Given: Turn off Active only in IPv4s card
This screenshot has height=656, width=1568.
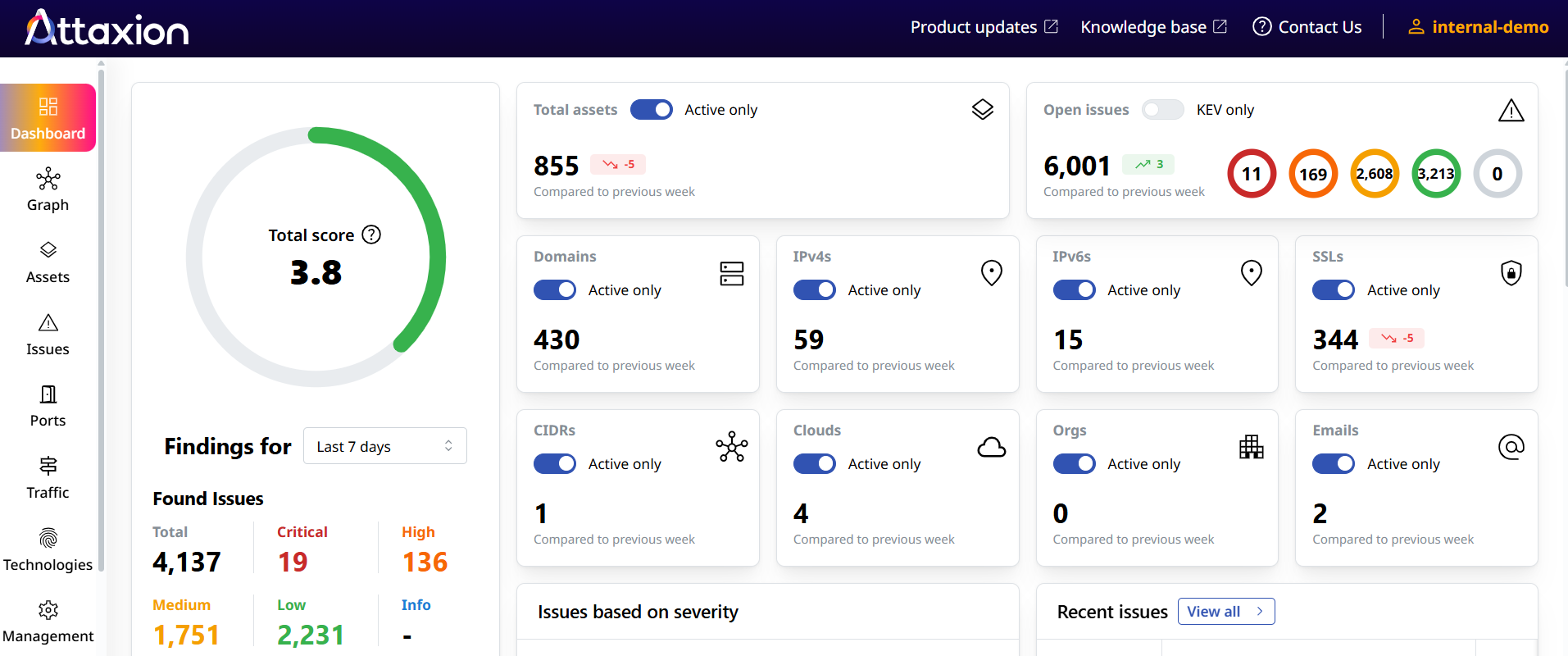Looking at the screenshot, I should (814, 290).
